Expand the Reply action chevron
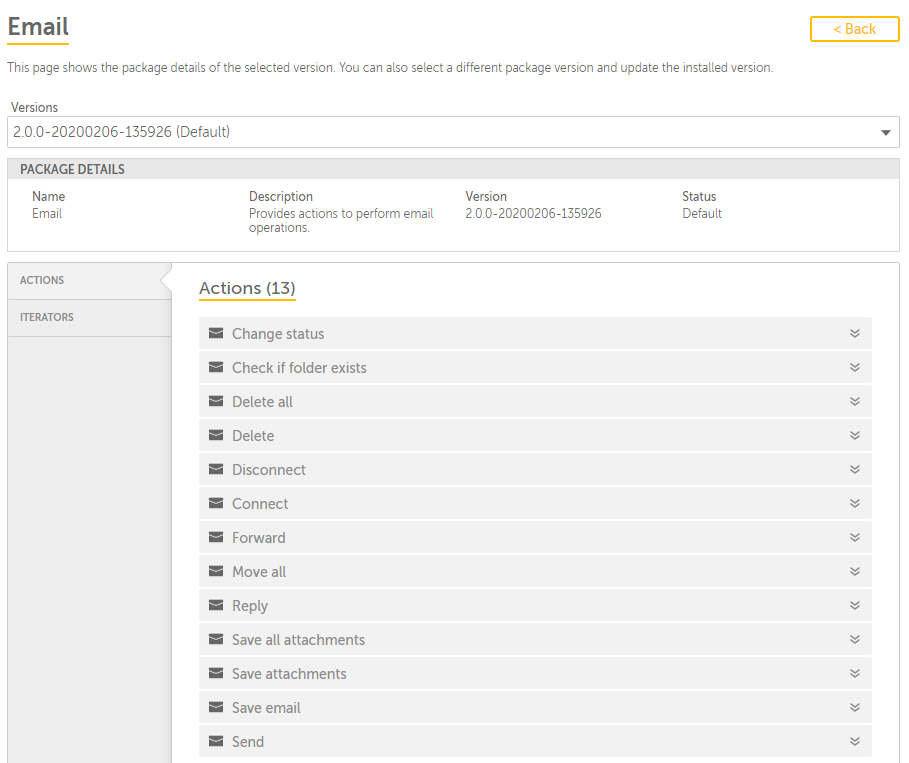 pos(855,605)
